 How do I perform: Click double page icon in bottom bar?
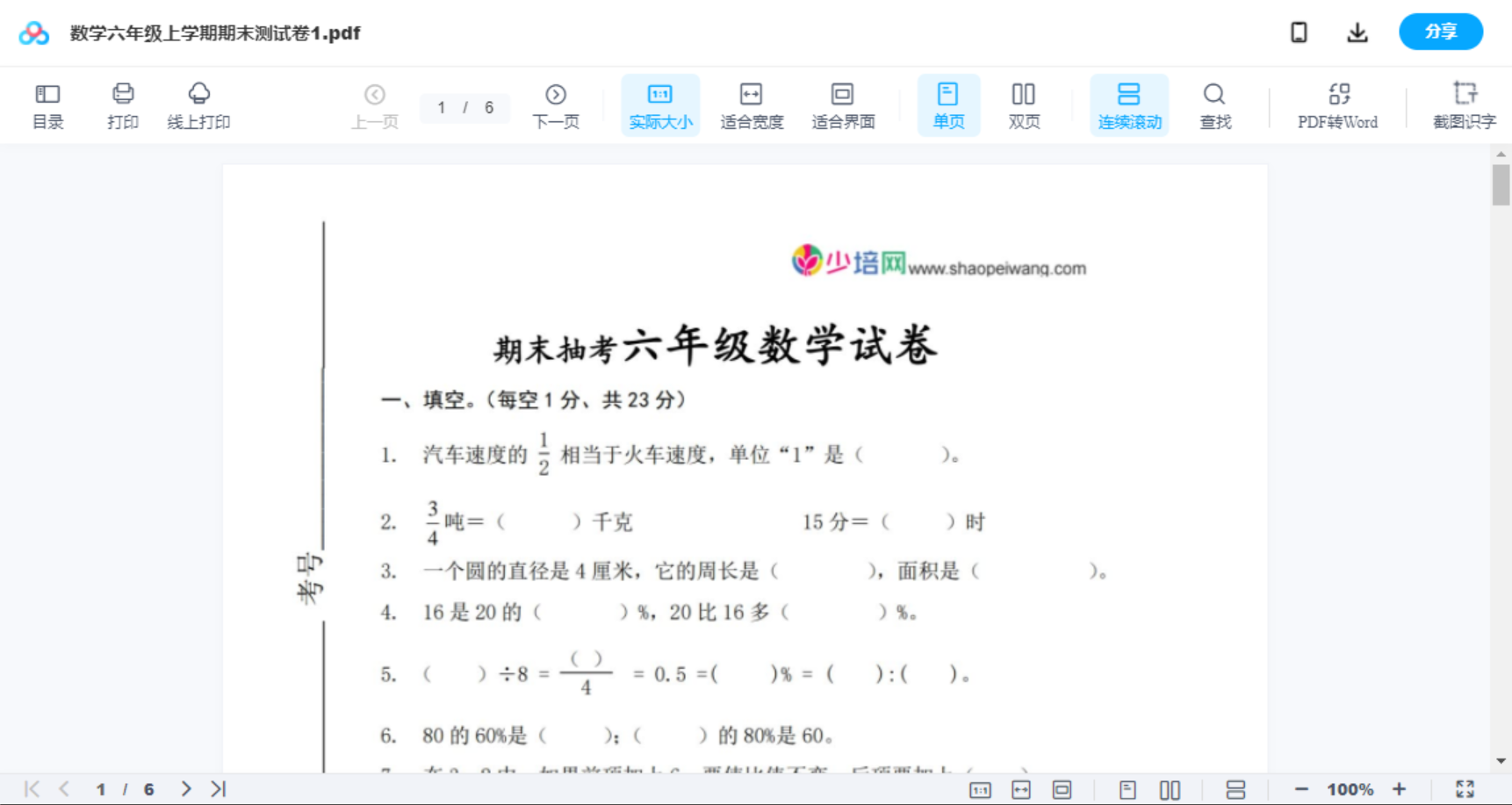click(x=1170, y=790)
